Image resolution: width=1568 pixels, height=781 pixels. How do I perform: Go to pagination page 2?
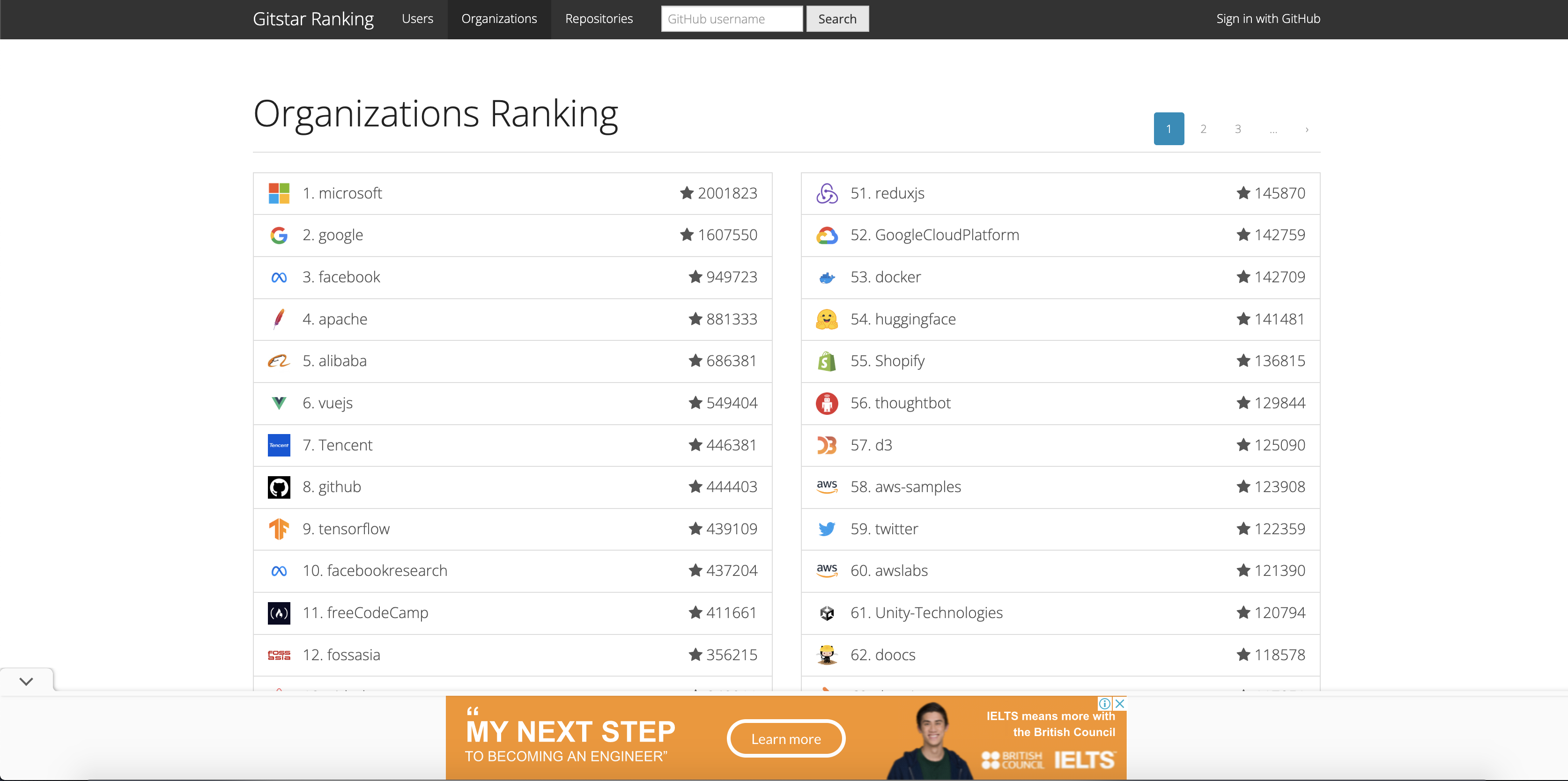pos(1203,129)
